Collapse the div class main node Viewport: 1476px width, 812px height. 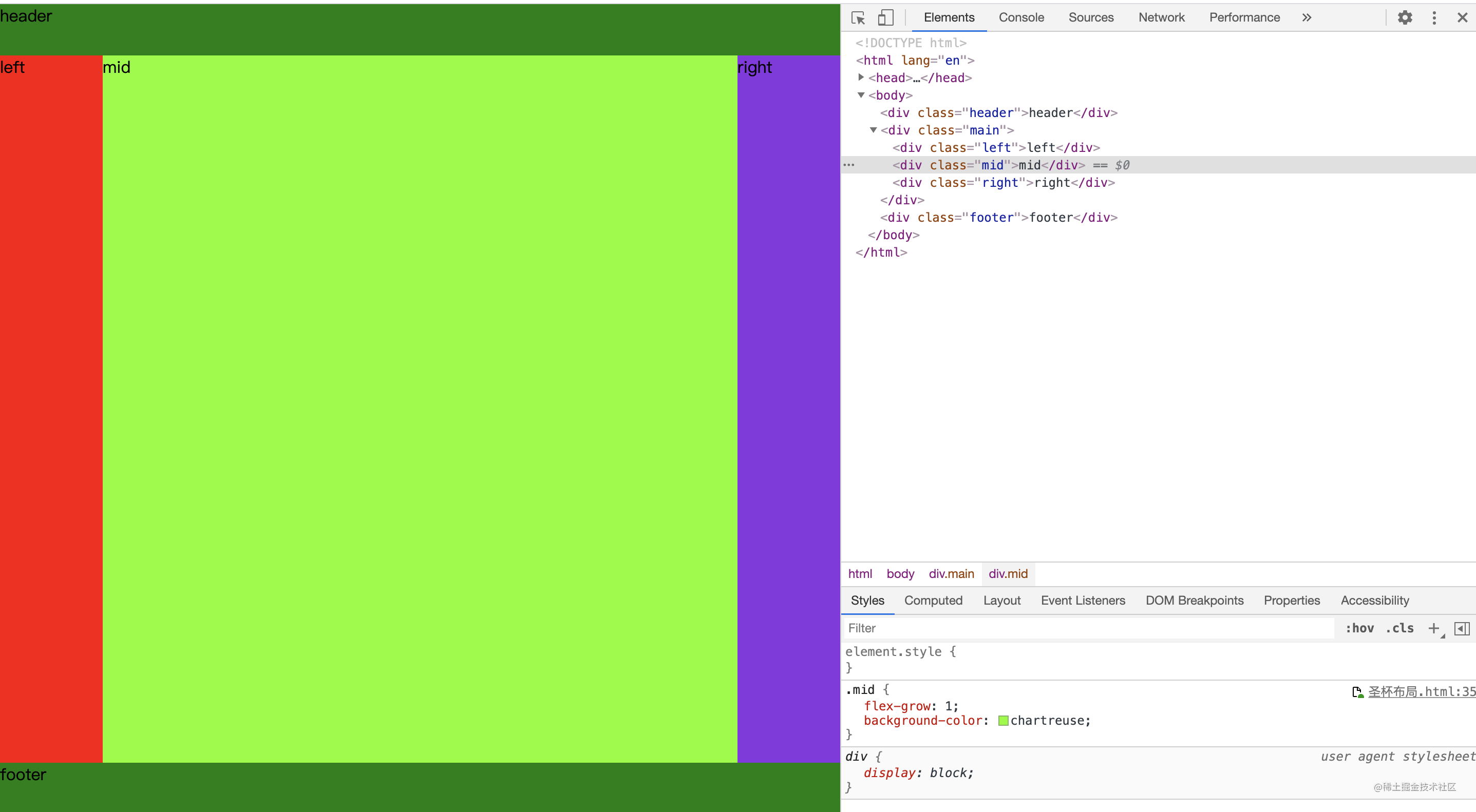coord(873,130)
